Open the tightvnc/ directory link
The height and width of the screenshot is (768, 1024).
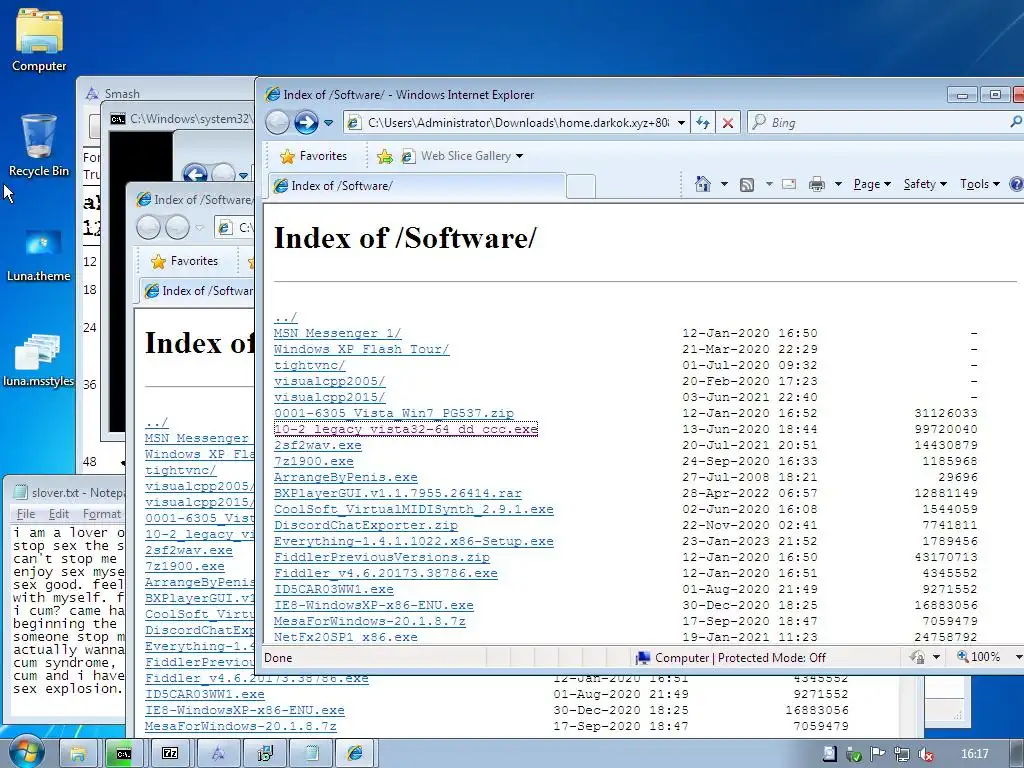coord(310,365)
